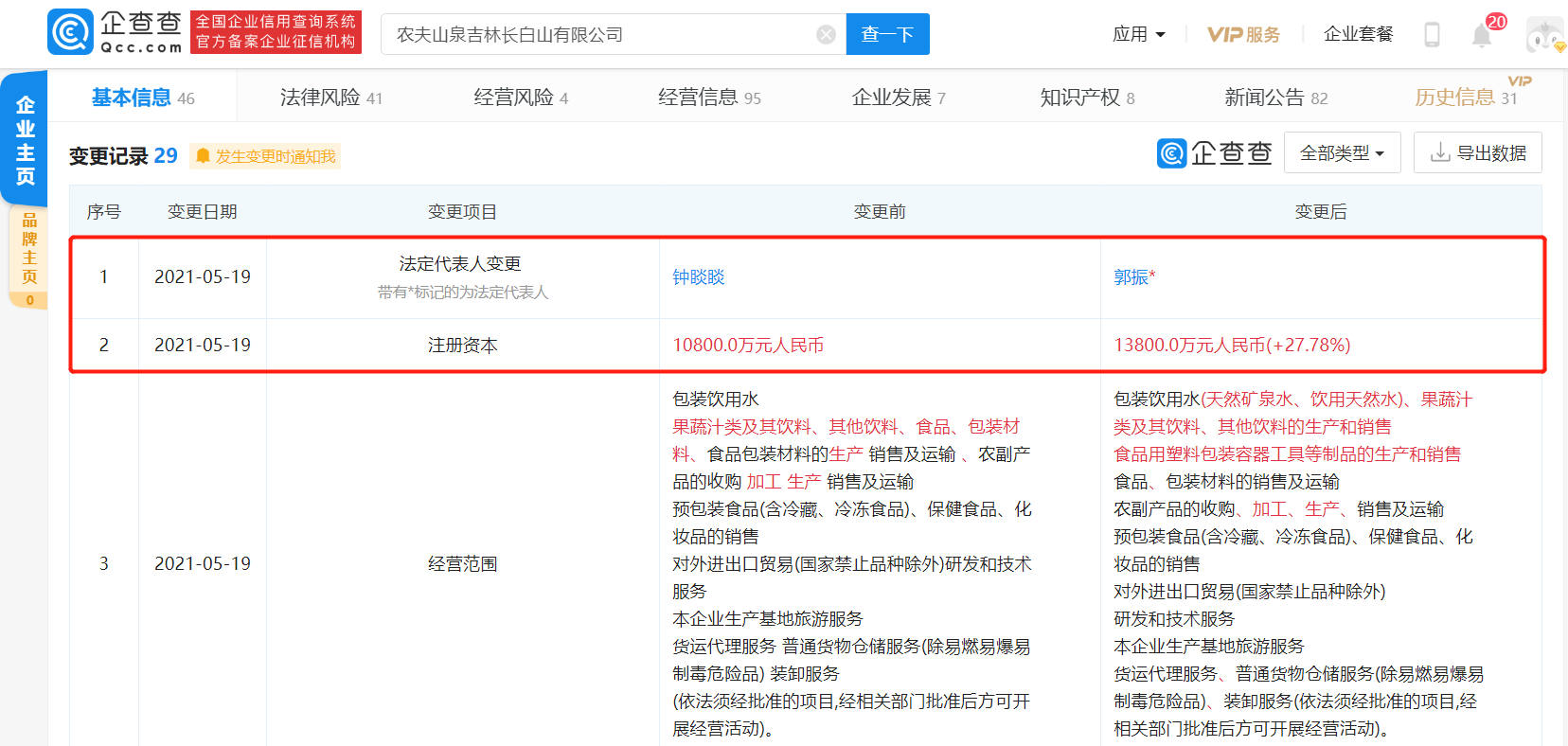Screen dimensions: 1568x746
Task: Click bell icon for change notifications
Action: point(203,156)
